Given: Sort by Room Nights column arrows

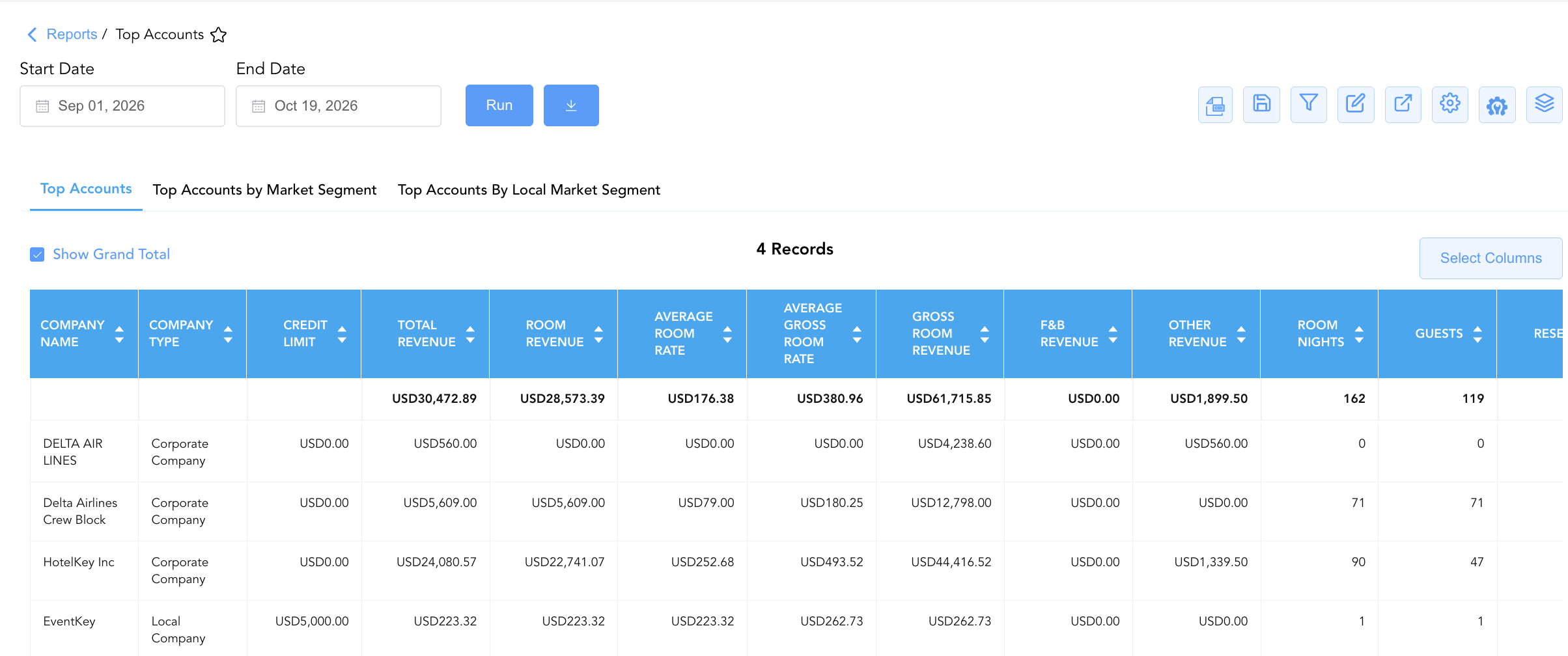Looking at the screenshot, I should [1359, 334].
